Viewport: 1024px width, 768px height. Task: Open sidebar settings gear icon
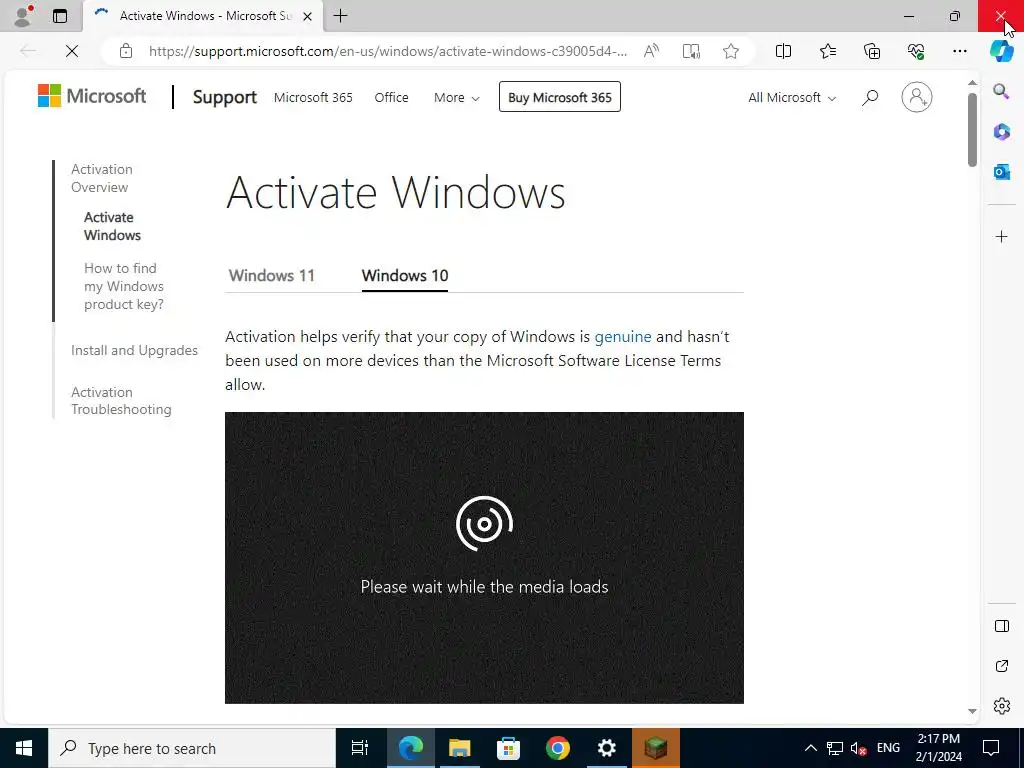tap(1001, 706)
